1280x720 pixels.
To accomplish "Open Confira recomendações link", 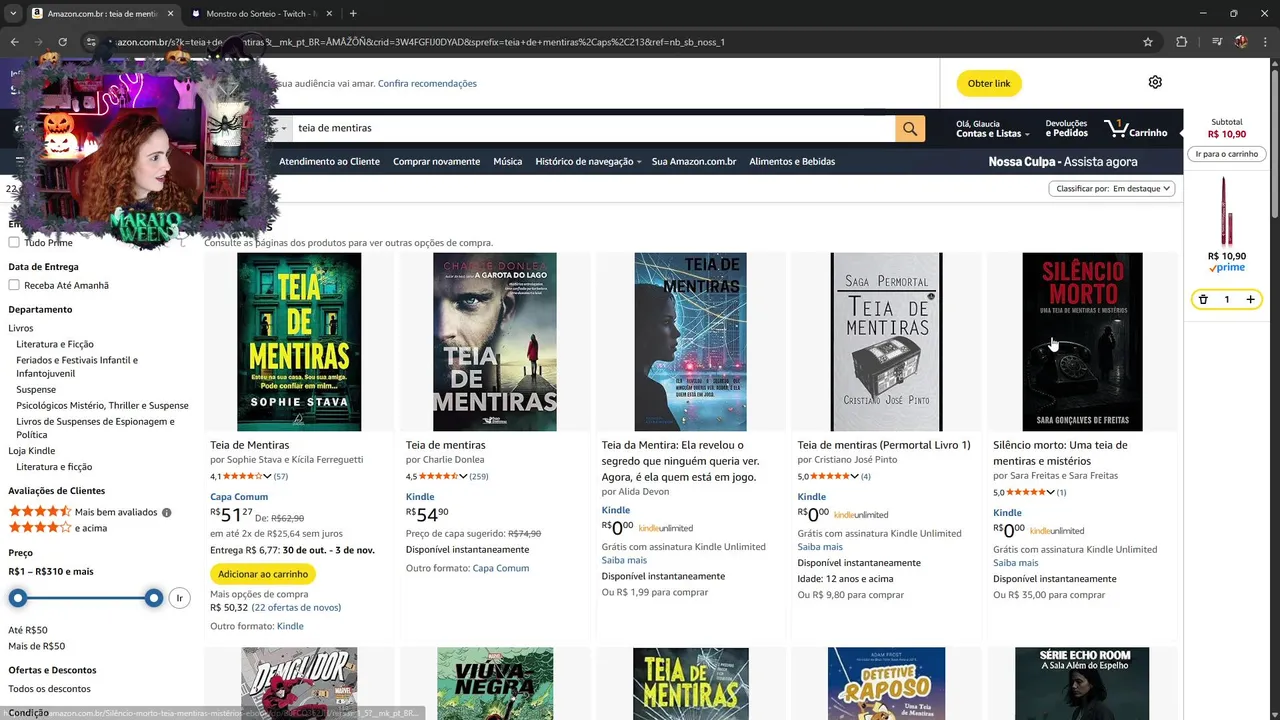I will tap(427, 83).
